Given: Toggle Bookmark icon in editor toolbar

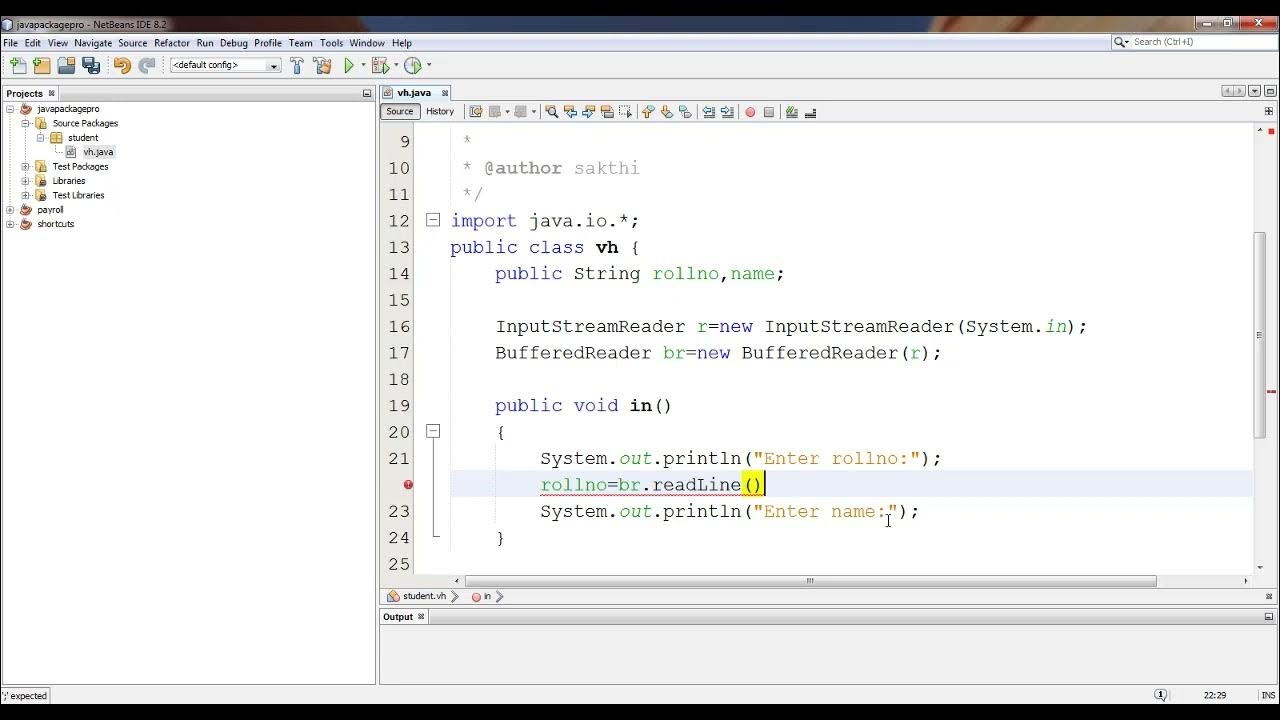Looking at the screenshot, I should pyautogui.click(x=685, y=112).
